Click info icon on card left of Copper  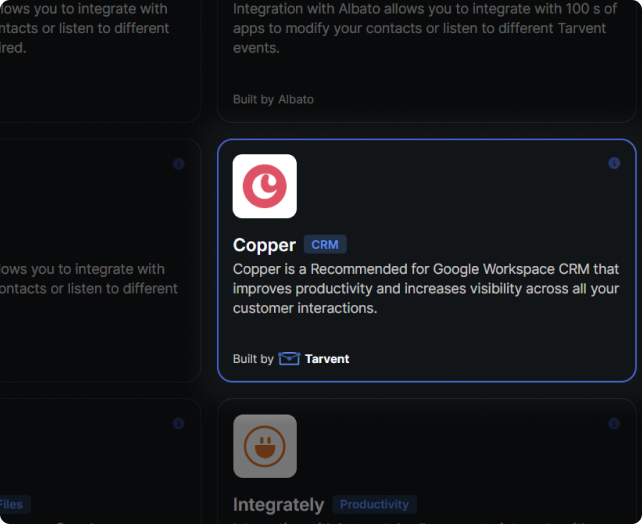pyautogui.click(x=179, y=164)
